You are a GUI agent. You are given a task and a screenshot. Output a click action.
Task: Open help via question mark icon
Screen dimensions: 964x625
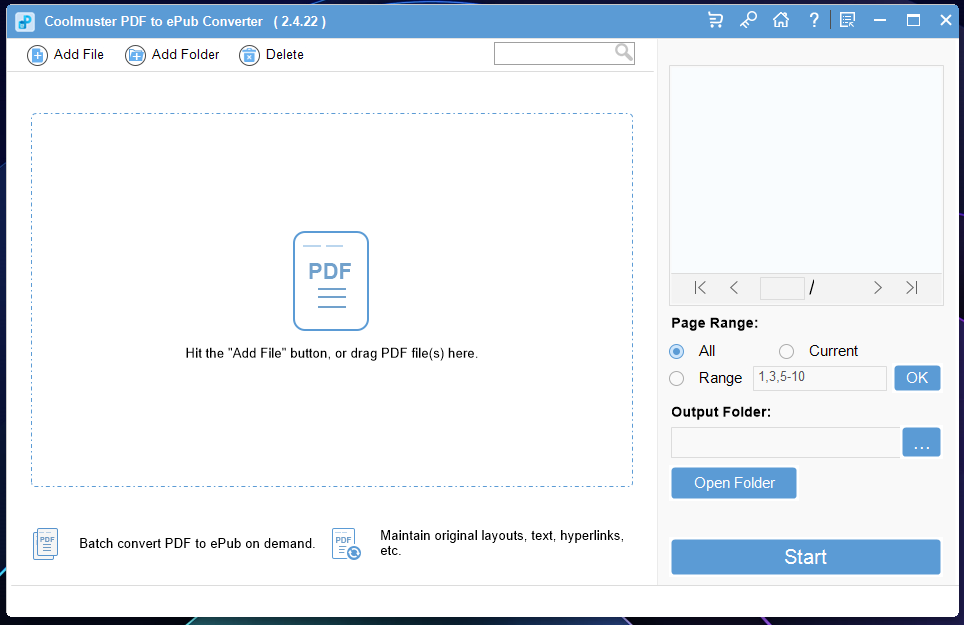pos(814,20)
